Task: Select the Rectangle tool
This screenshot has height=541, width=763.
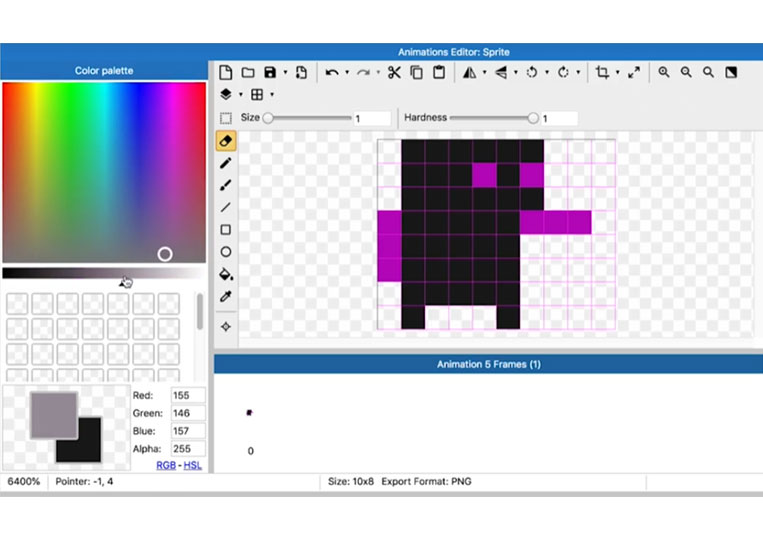Action: point(226,230)
